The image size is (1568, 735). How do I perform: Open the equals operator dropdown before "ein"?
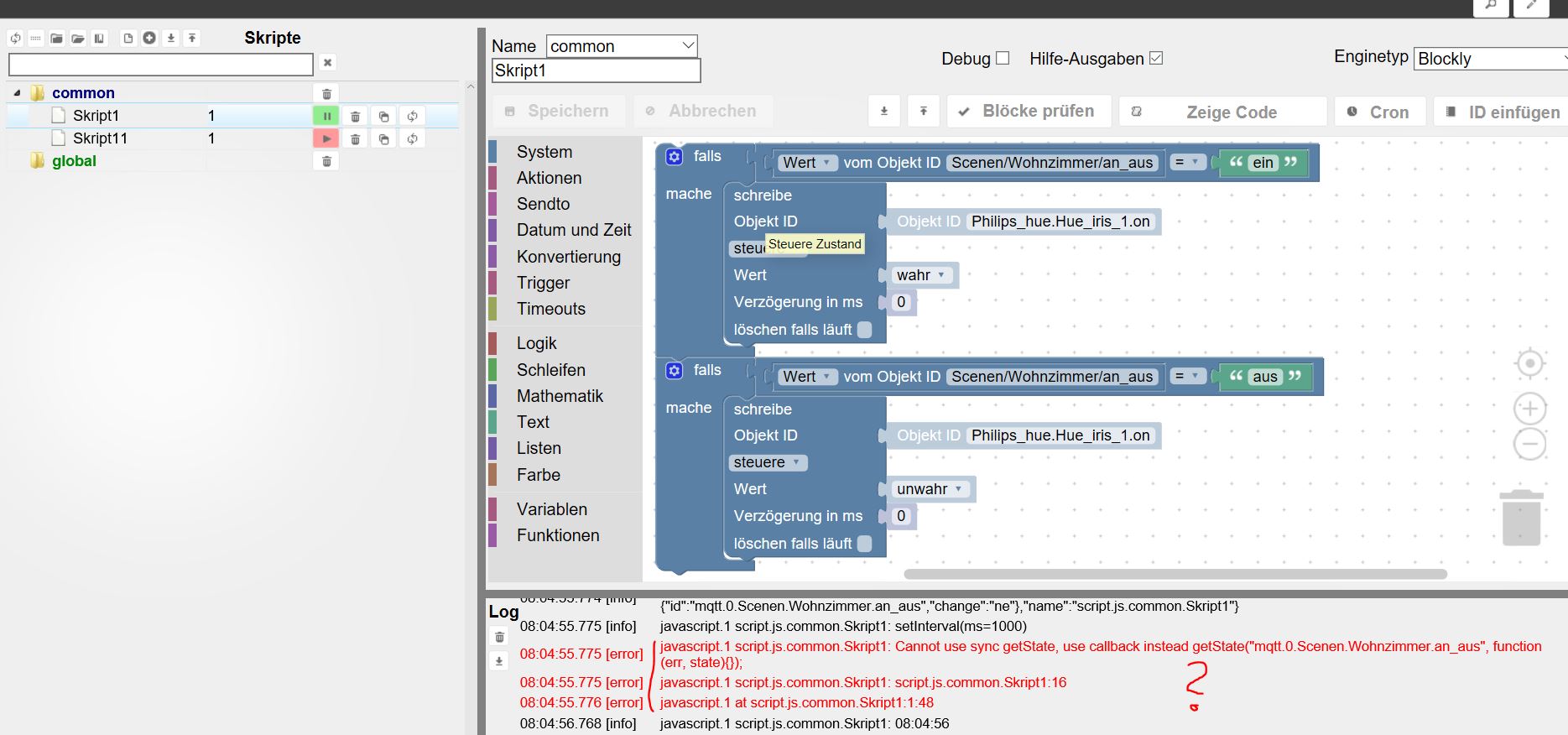coord(1187,162)
